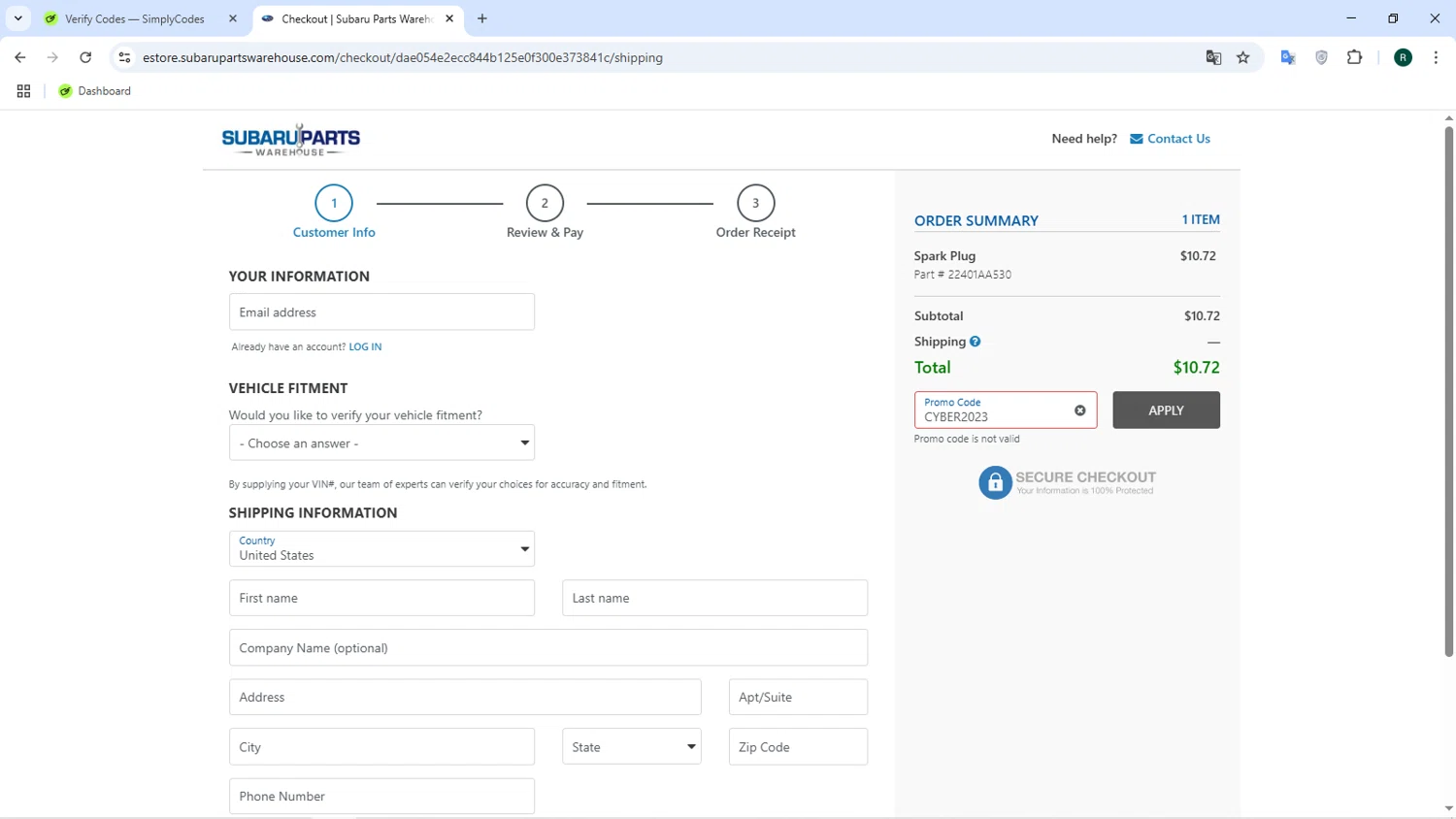
Task: Click the Secure Checkout lock icon
Action: click(995, 482)
